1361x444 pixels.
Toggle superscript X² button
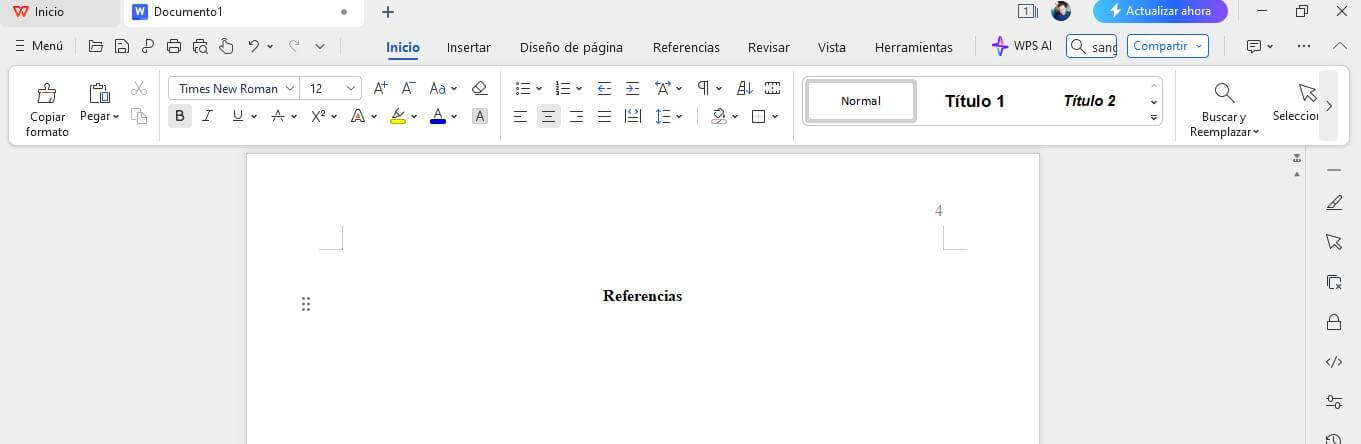point(317,116)
